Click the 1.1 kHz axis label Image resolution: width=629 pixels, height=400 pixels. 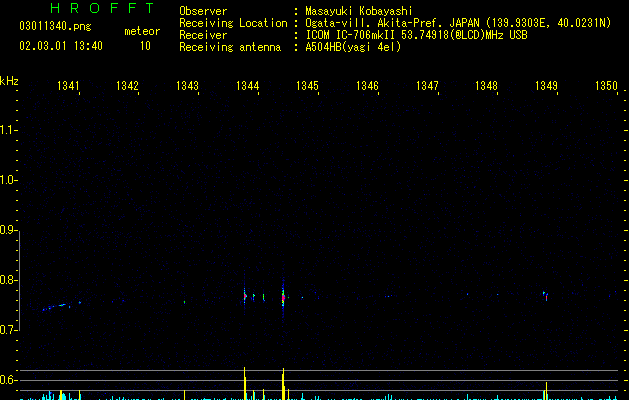click(x=8, y=130)
